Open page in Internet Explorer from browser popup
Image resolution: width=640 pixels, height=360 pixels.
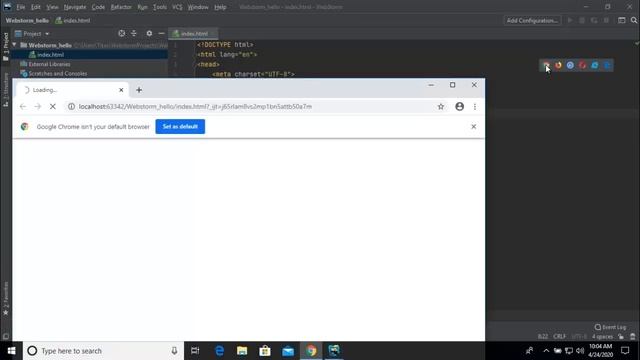point(595,65)
